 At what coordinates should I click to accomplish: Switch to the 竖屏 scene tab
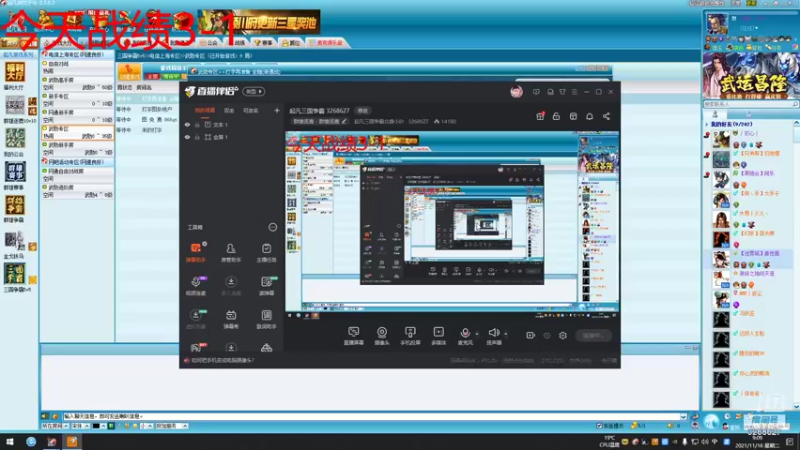pos(229,110)
